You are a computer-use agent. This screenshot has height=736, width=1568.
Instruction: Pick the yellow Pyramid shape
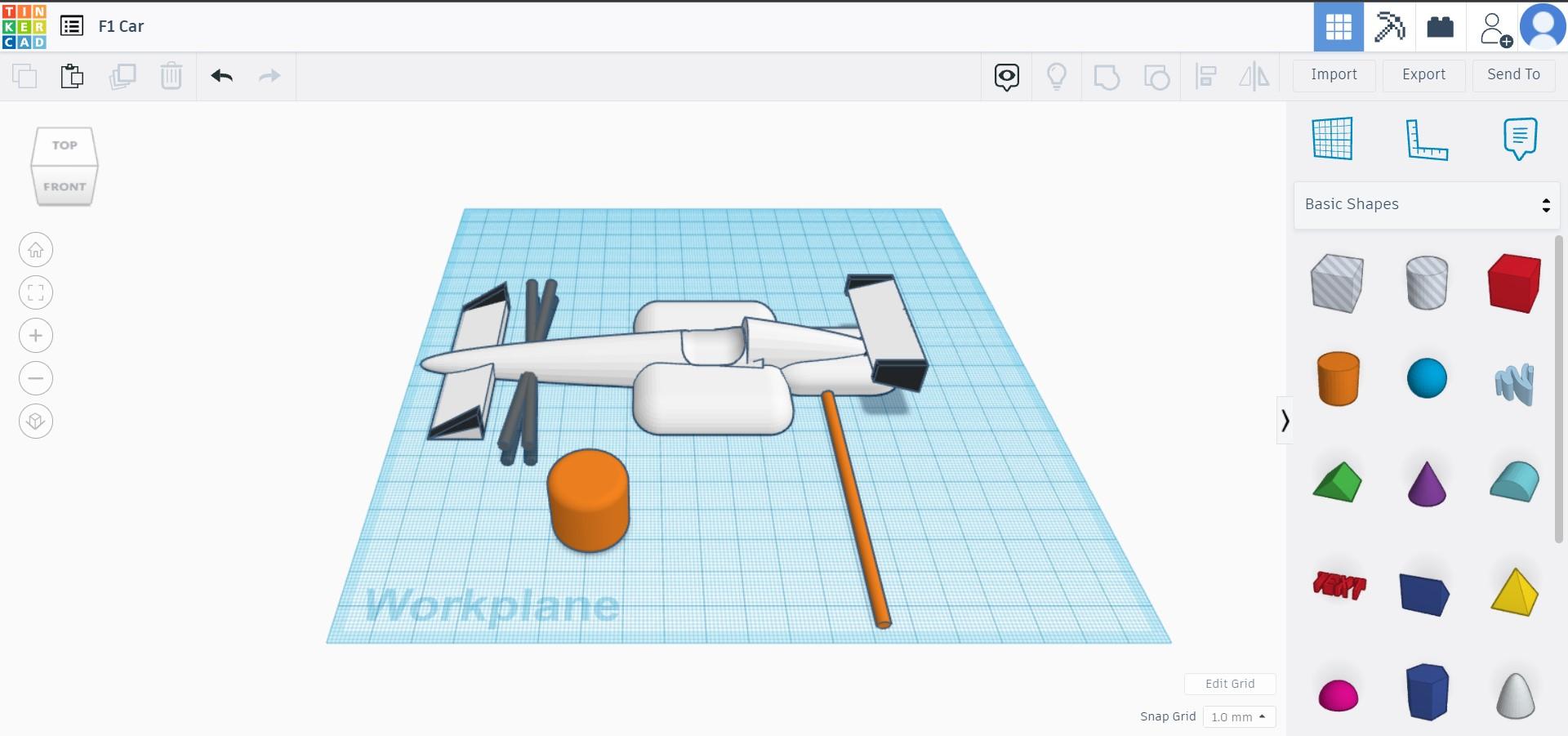pyautogui.click(x=1515, y=591)
